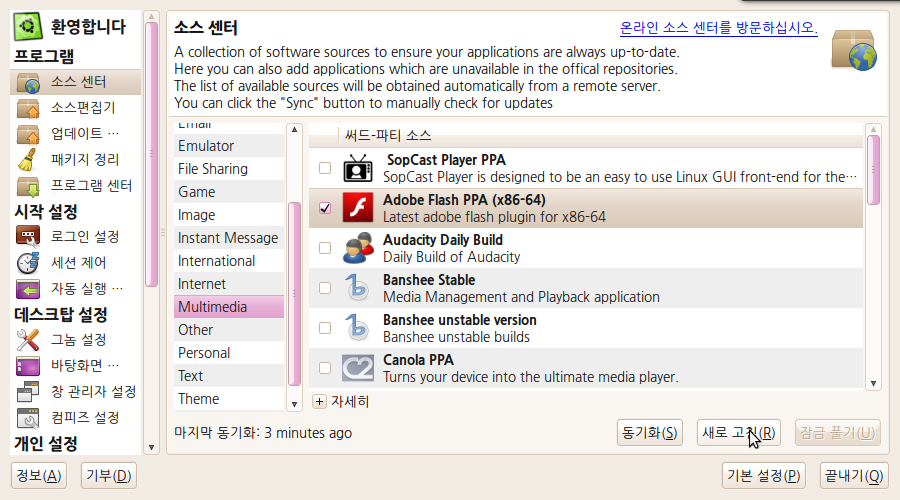Image resolution: width=900 pixels, height=500 pixels.
Task: Click category list scroll up arrow
Action: [294, 130]
